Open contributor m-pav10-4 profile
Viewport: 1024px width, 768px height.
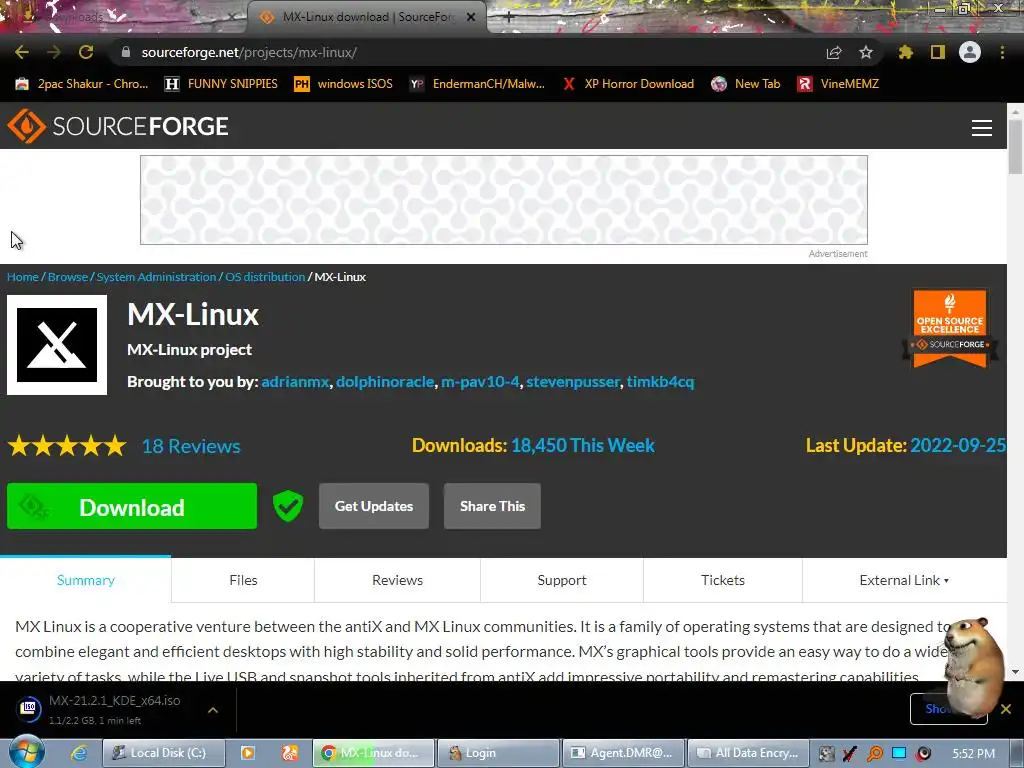point(480,381)
